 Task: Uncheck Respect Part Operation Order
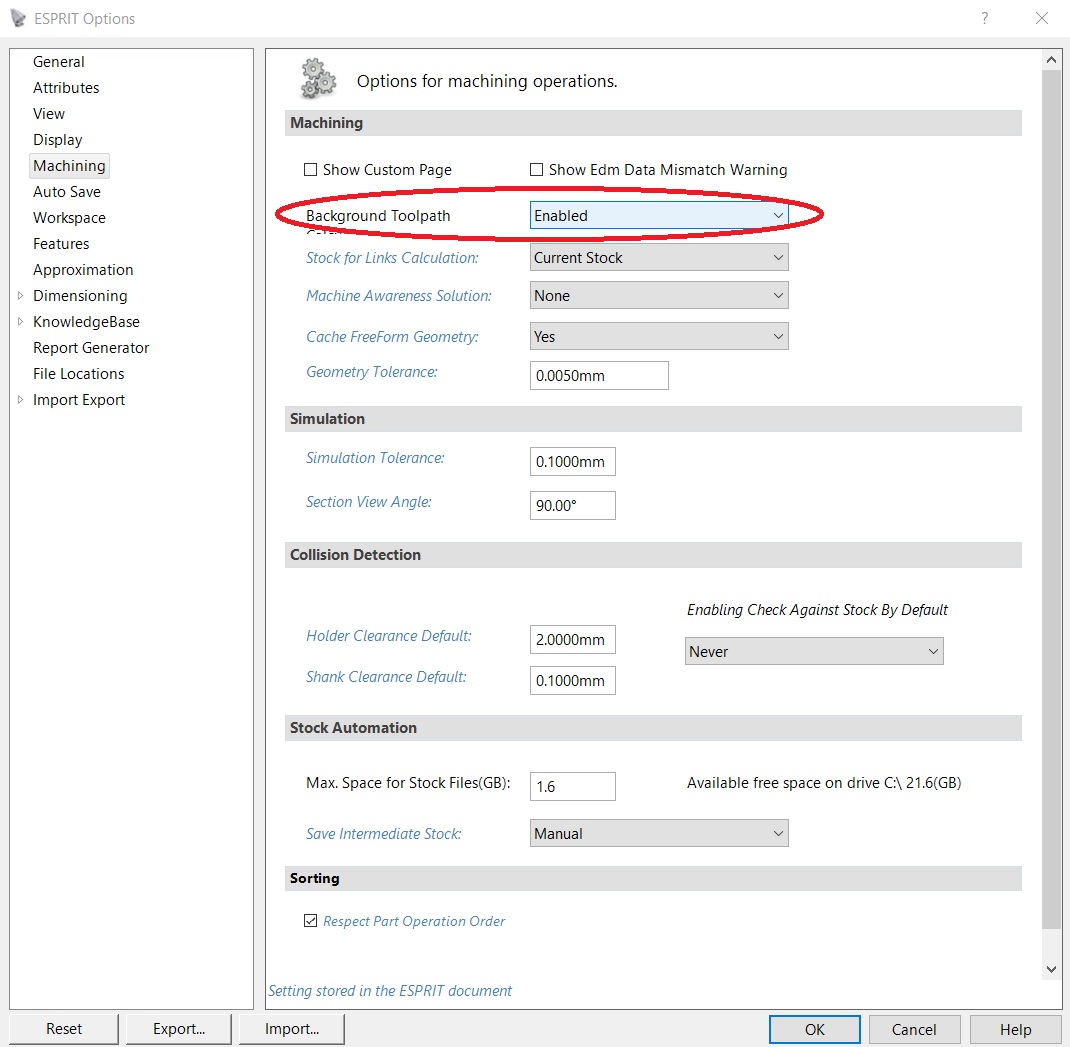click(310, 921)
